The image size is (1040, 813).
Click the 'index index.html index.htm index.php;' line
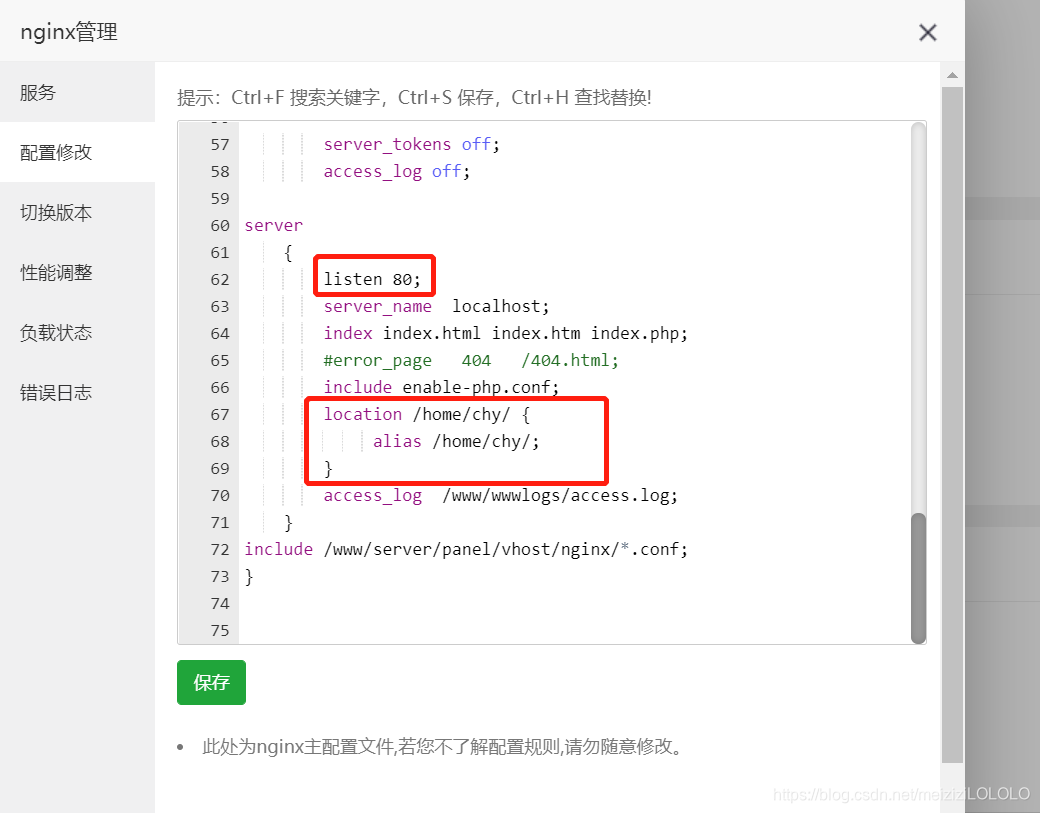pos(505,334)
